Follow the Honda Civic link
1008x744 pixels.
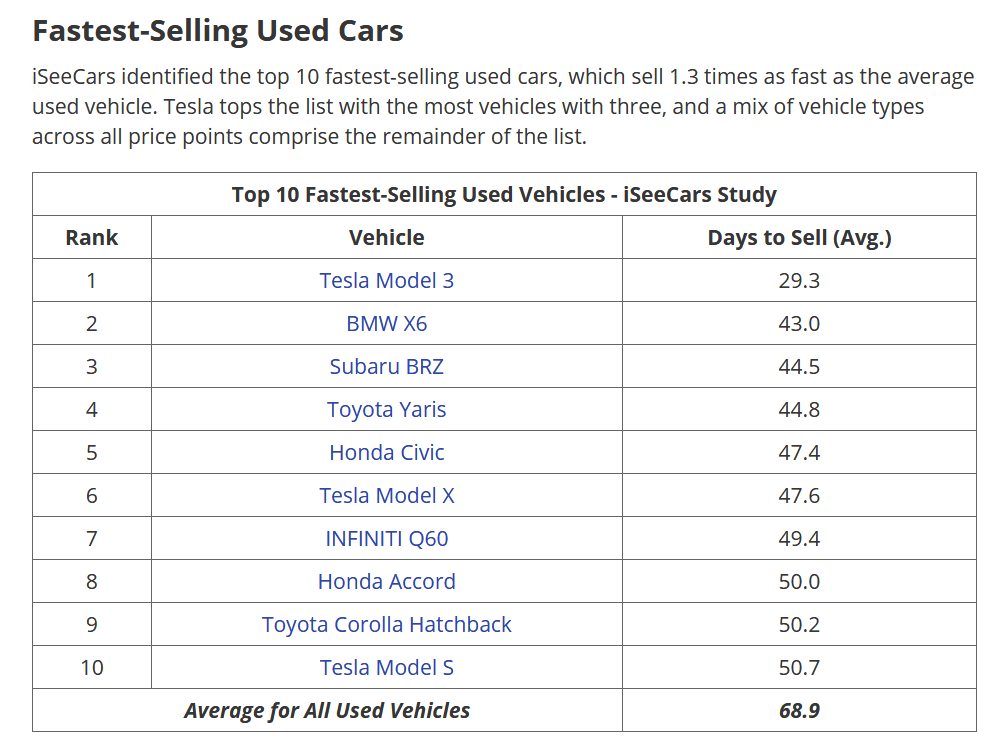pyautogui.click(x=386, y=453)
